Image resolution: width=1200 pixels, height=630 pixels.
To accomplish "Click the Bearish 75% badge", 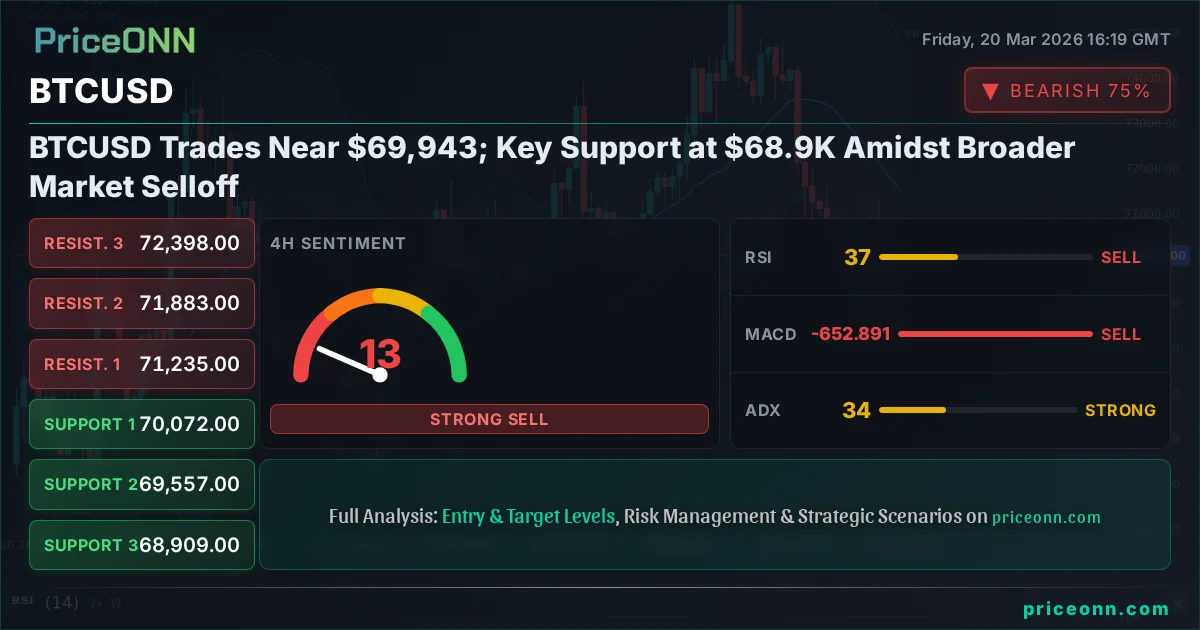I will point(1067,91).
